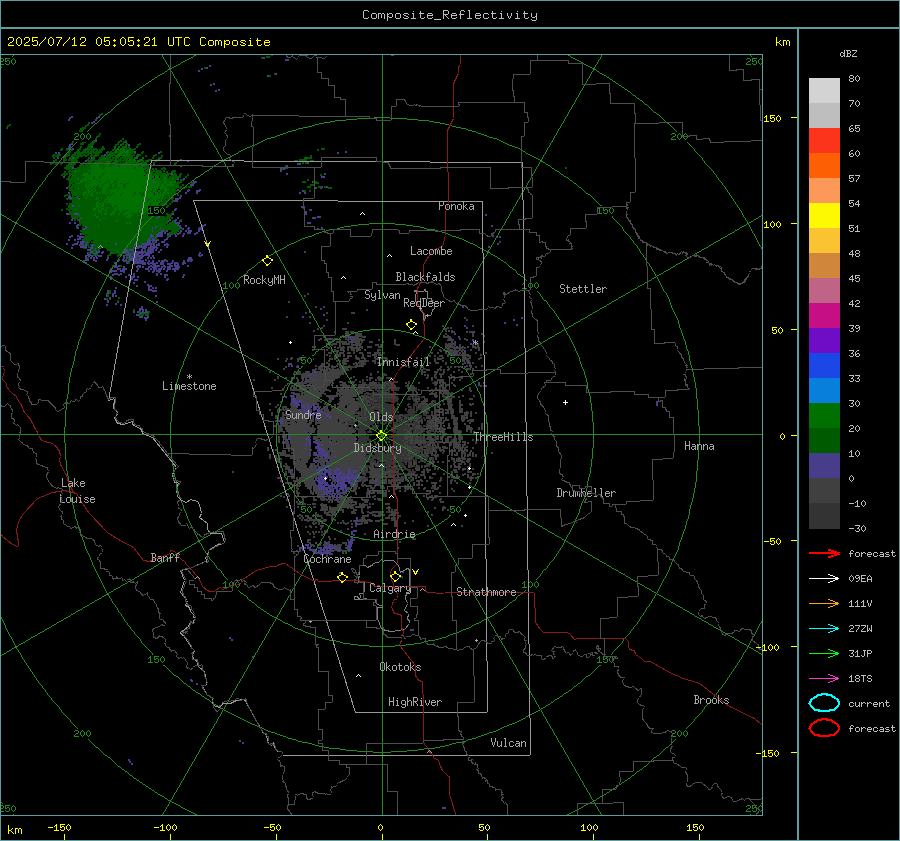
Task: Click the orange 111V arrow legend icon
Action: tap(824, 603)
